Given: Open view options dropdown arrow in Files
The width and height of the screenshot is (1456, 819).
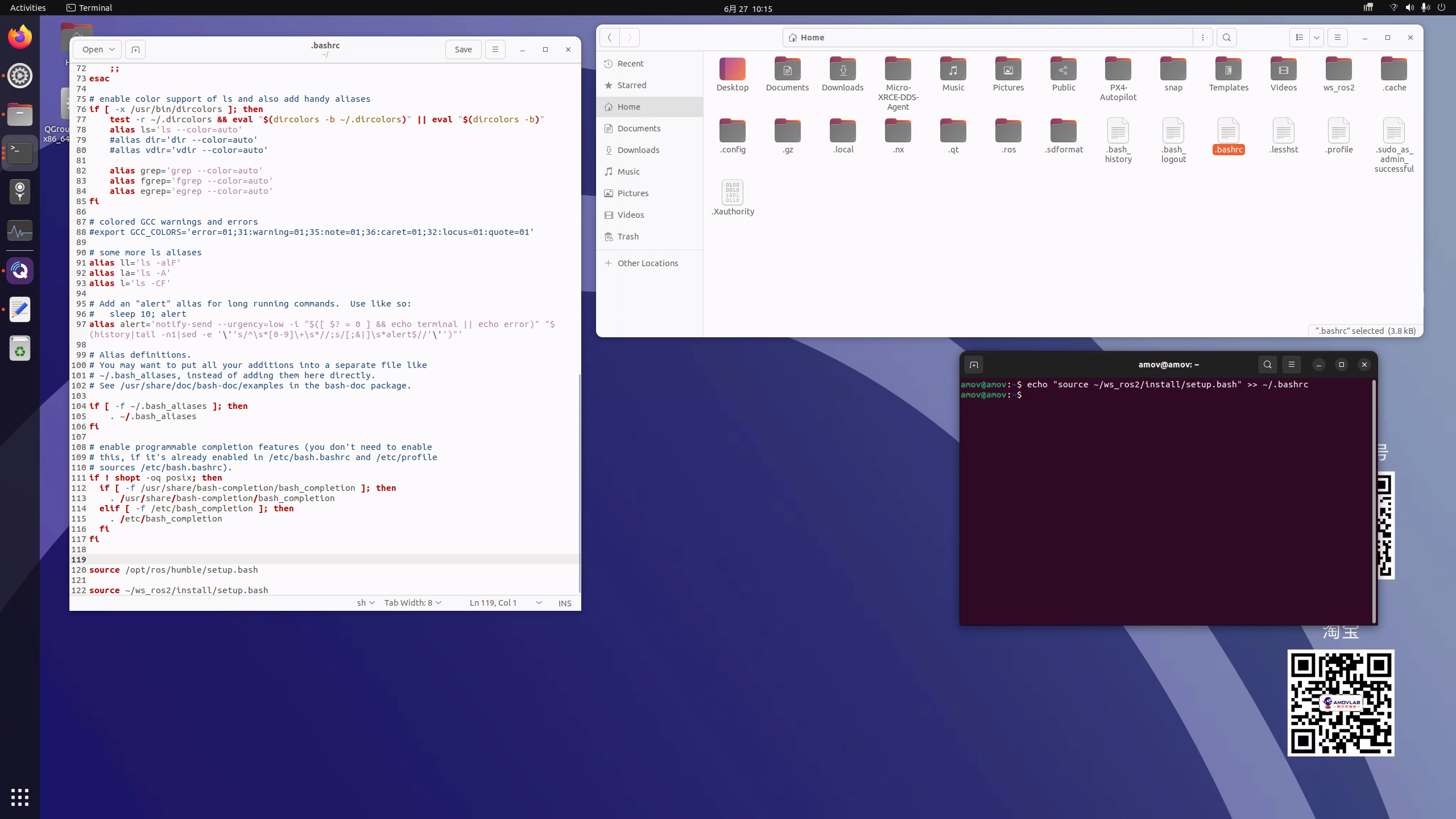Looking at the screenshot, I should click(1317, 38).
